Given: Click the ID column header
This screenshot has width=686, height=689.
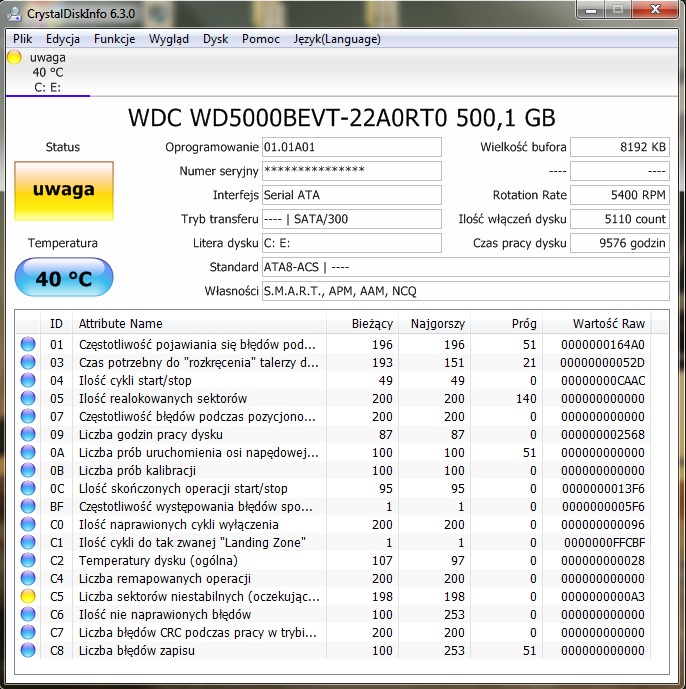Looking at the screenshot, I should point(56,324).
